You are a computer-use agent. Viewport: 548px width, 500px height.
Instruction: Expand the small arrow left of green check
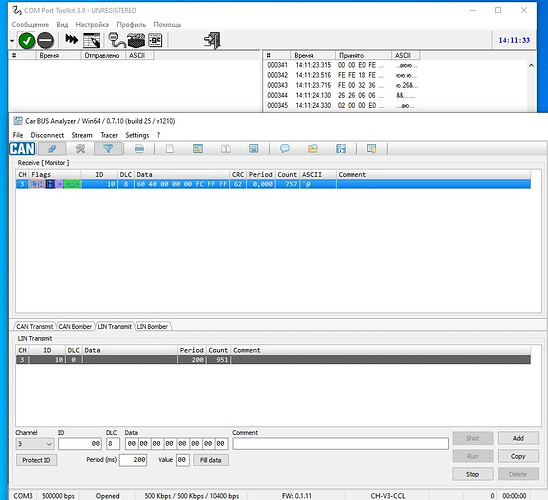[12, 41]
